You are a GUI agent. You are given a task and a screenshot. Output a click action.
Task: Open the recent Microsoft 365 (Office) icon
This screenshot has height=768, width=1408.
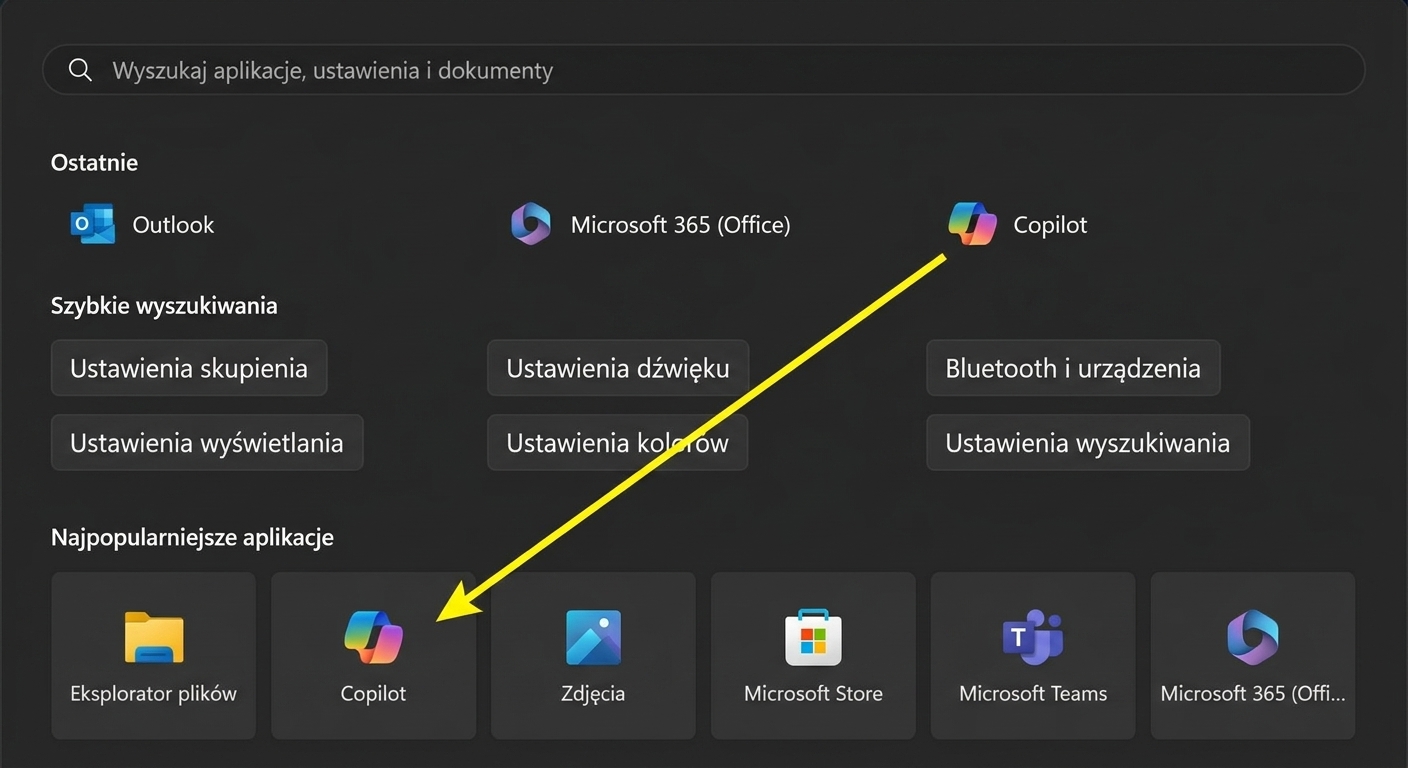pyautogui.click(x=531, y=224)
